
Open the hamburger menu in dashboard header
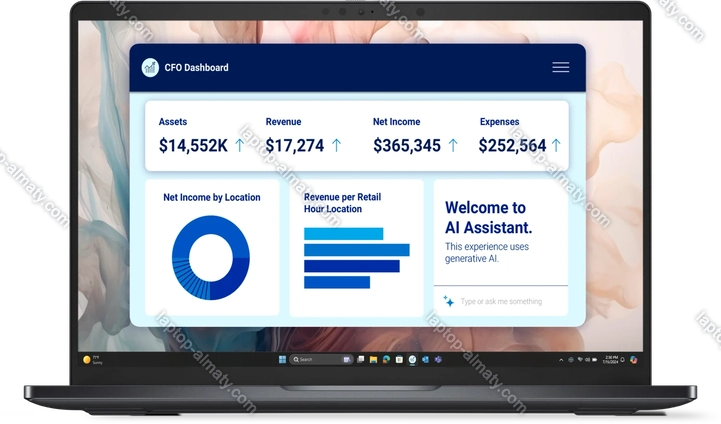(x=560, y=67)
